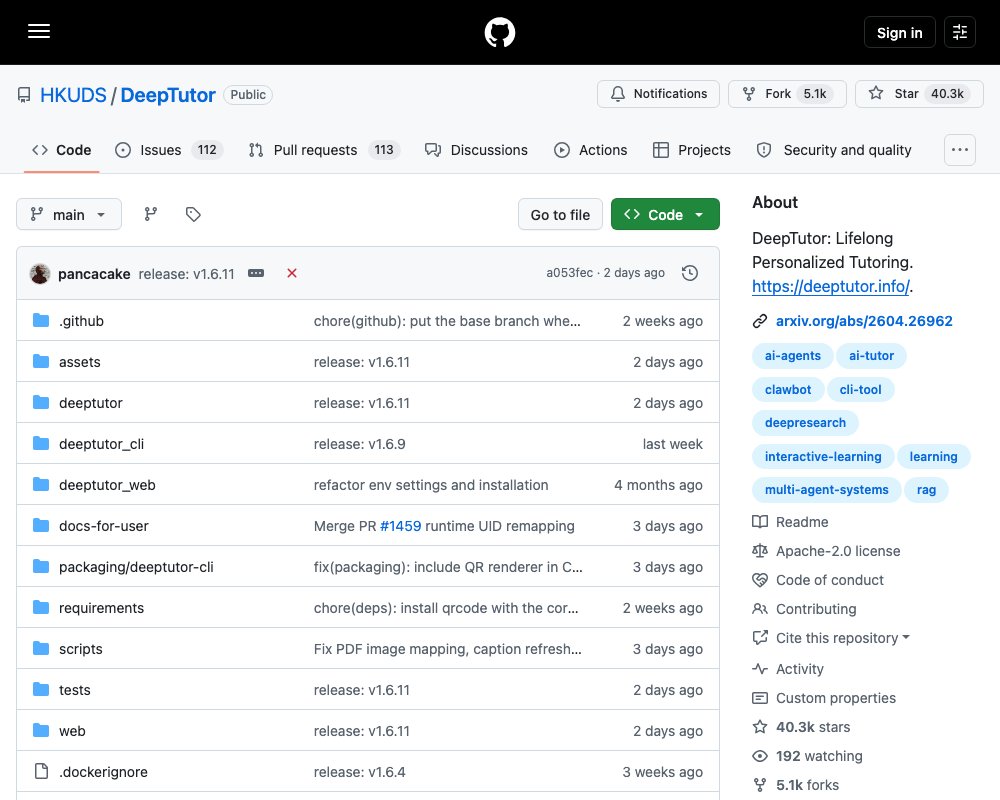Image resolution: width=1000 pixels, height=800 pixels.
Task: Expand the additional navigation options ellipsis
Action: [x=960, y=150]
